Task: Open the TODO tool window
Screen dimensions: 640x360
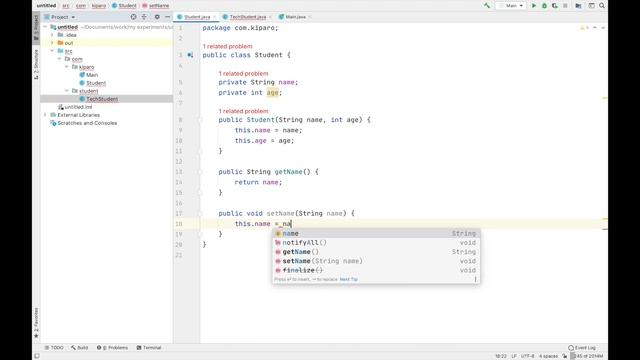Action: (54, 348)
